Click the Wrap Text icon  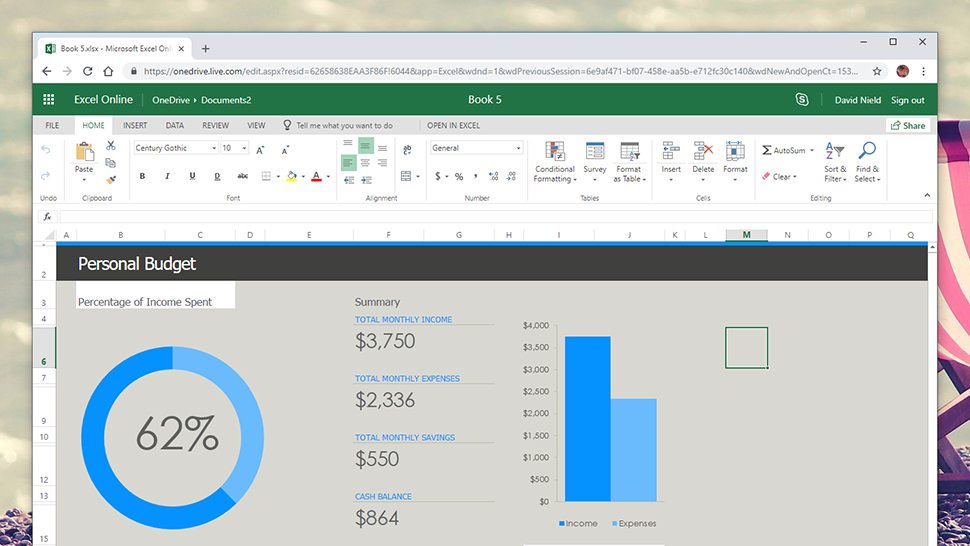click(407, 150)
